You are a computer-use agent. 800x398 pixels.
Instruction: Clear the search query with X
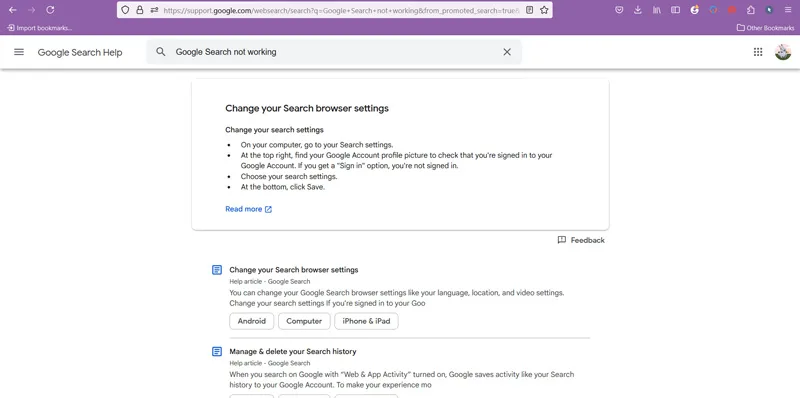[x=507, y=52]
